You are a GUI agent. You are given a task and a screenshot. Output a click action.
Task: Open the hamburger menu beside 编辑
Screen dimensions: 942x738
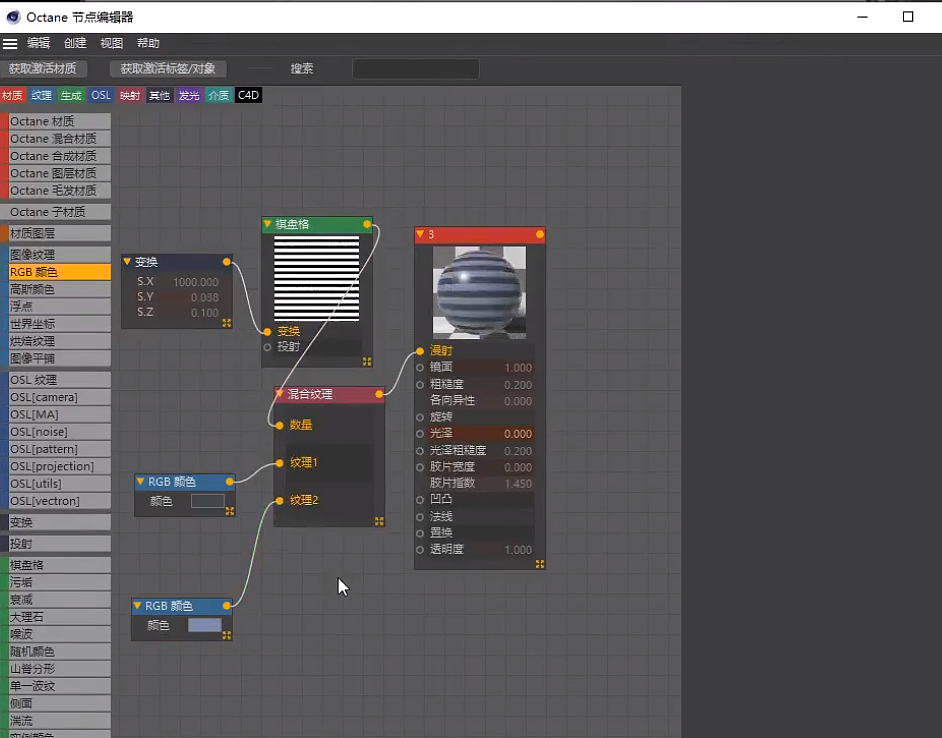13,43
